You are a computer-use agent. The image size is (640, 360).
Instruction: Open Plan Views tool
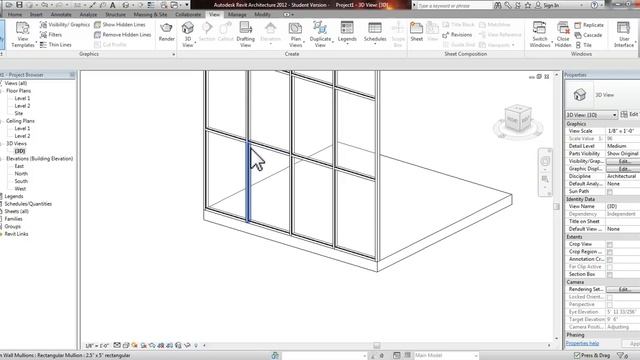coord(296,34)
